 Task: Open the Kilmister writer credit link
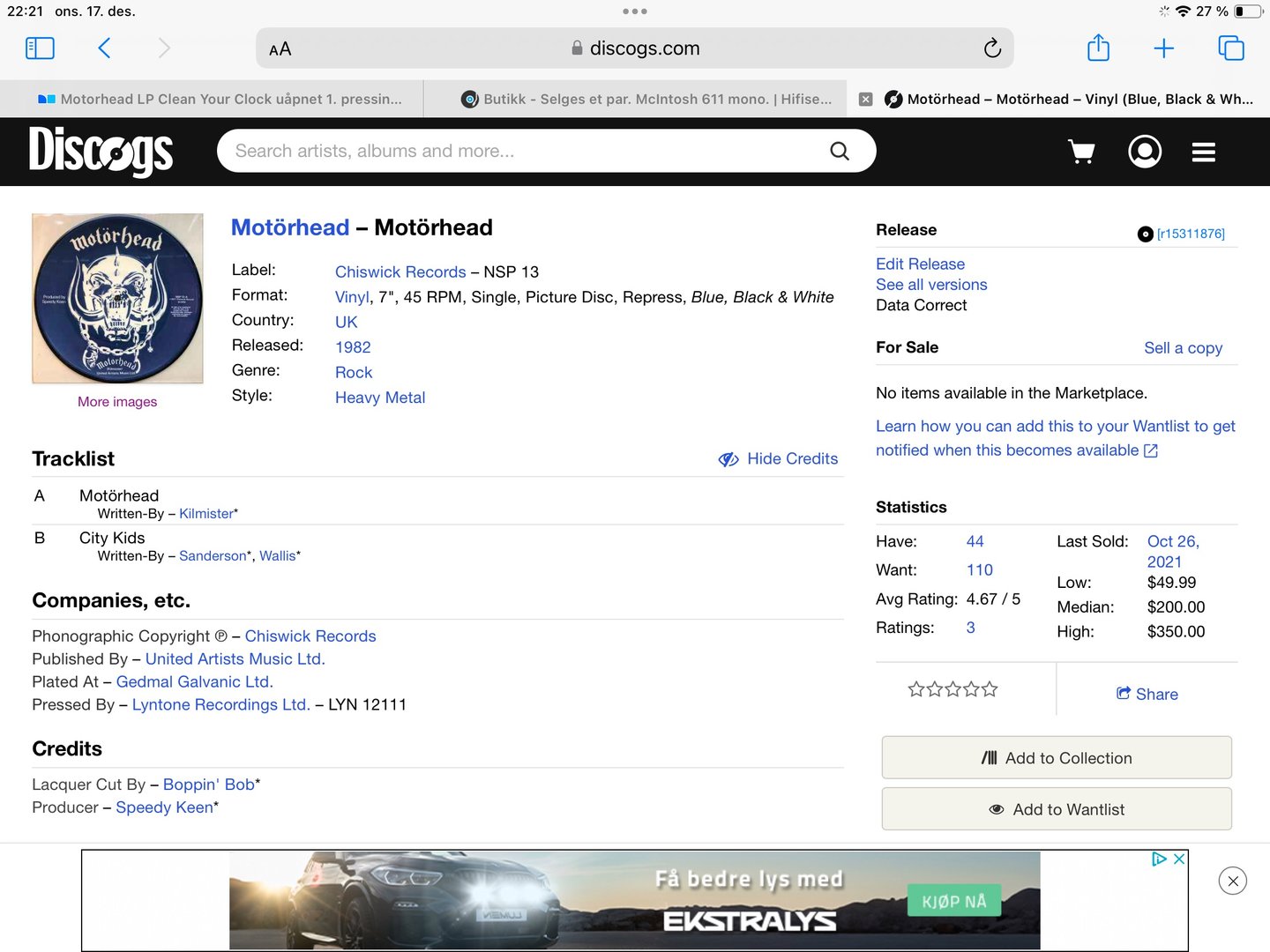[x=206, y=514]
